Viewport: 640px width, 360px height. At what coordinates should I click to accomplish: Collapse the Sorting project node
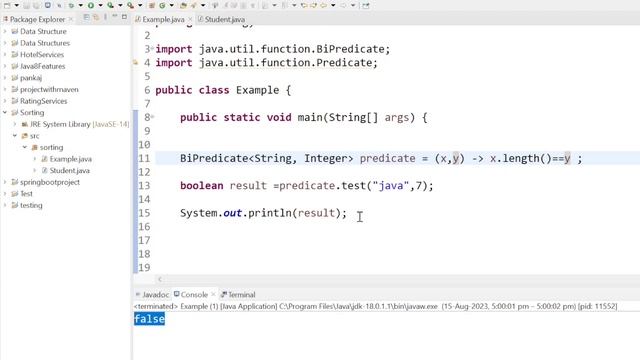[x=5, y=112]
